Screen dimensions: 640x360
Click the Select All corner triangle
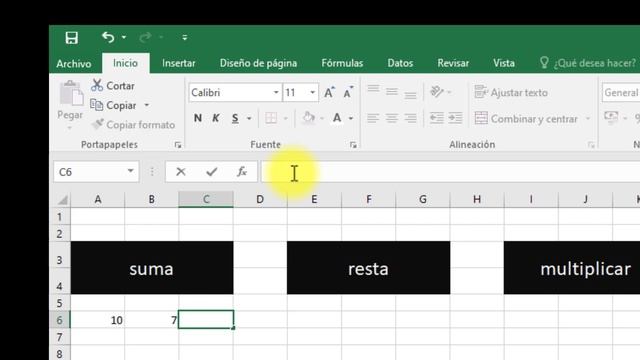(x=62, y=200)
